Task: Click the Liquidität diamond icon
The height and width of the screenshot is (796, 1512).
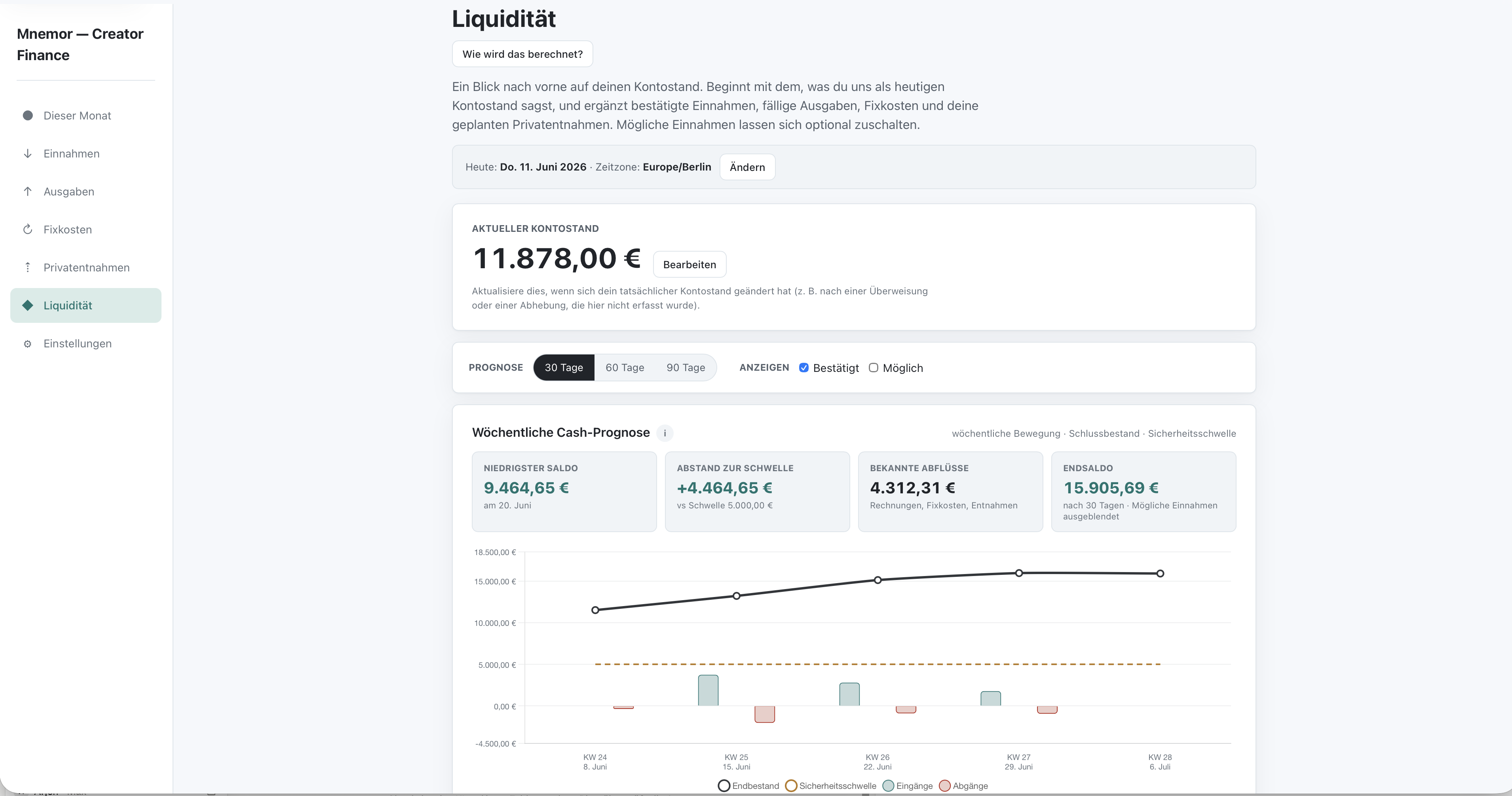Action: pos(28,305)
